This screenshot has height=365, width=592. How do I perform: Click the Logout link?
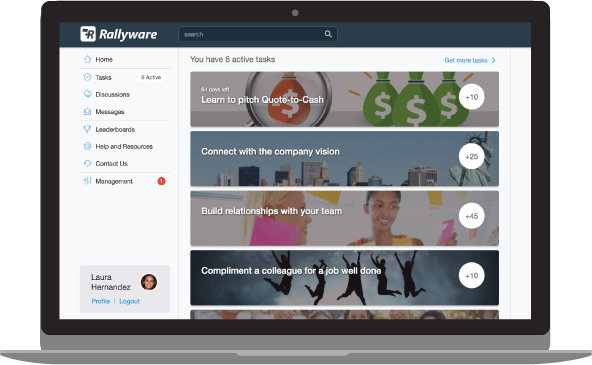pyautogui.click(x=130, y=301)
